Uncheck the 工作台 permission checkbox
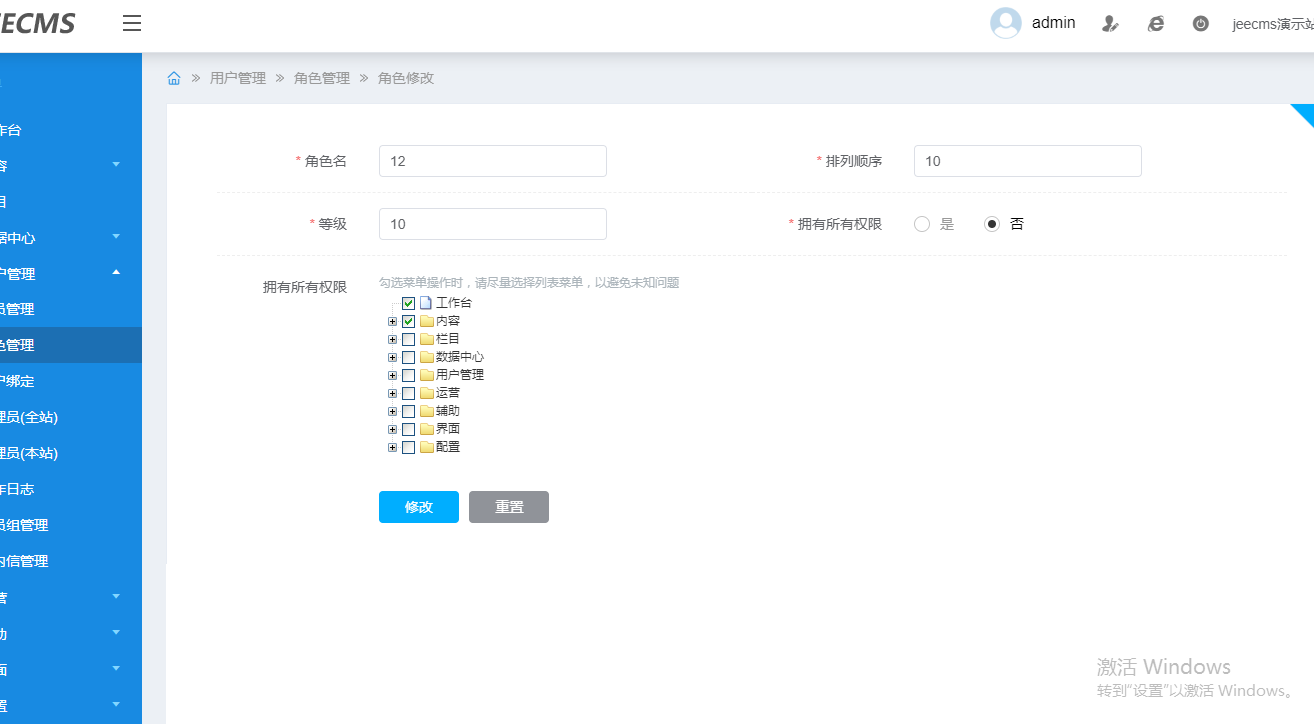Viewport: 1314px width, 724px height. [408, 303]
